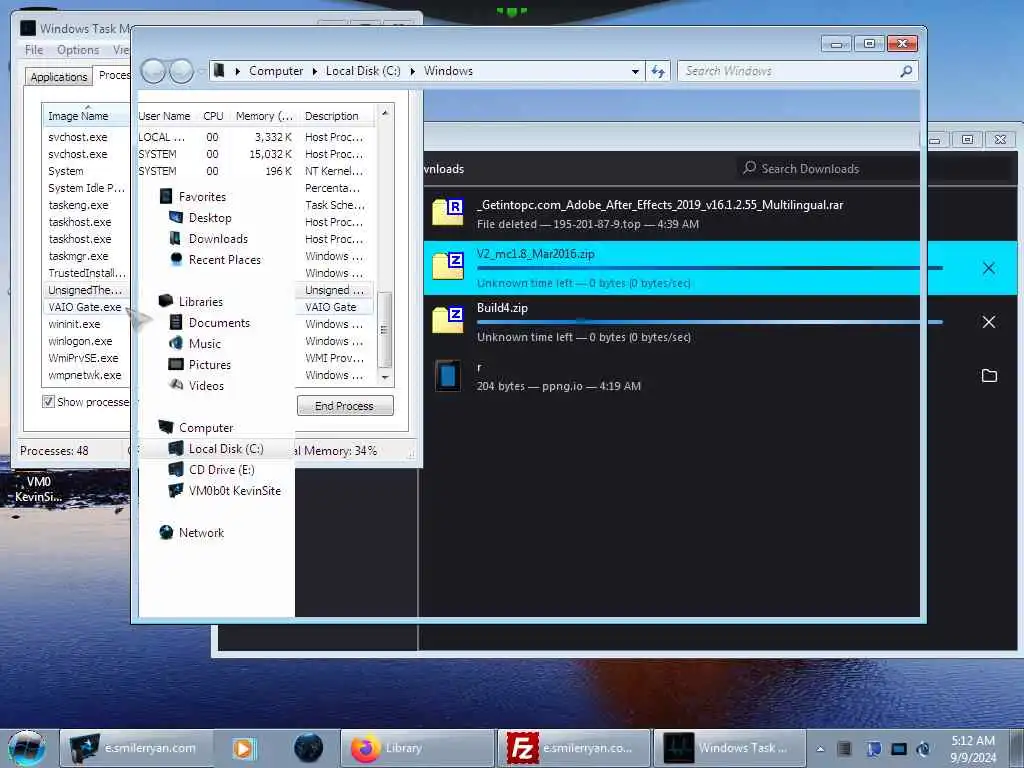Open the Music library
This screenshot has width=1024, height=768.
pos(204,344)
